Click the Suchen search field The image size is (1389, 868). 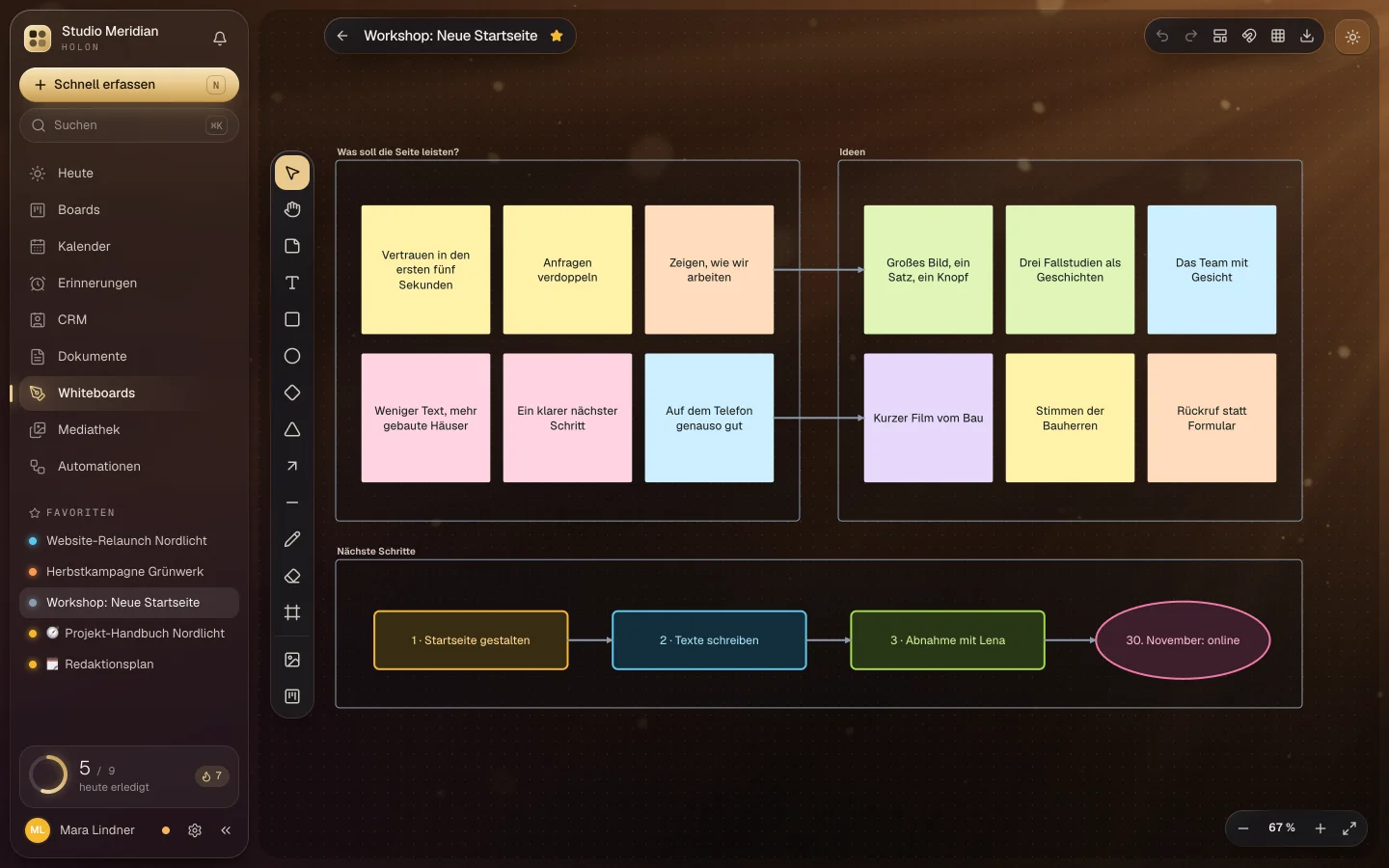tap(129, 125)
